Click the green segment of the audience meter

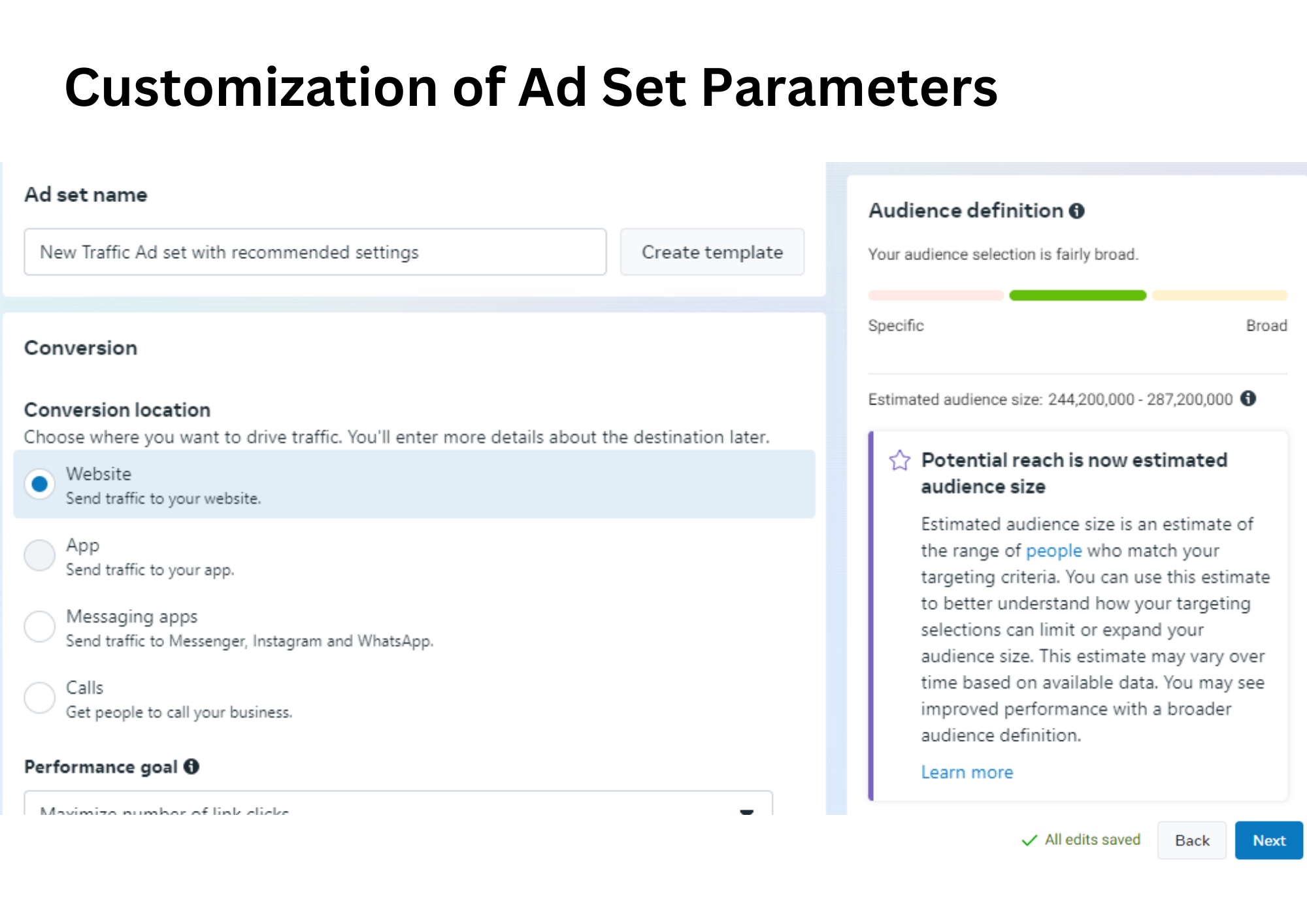coord(1078,295)
